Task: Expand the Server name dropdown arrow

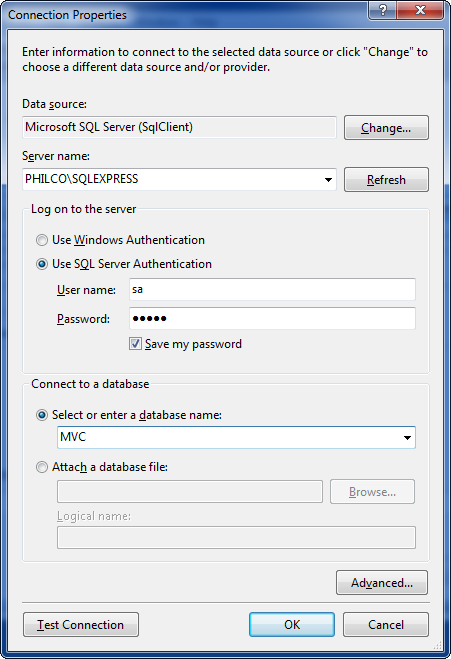Action: 328,180
